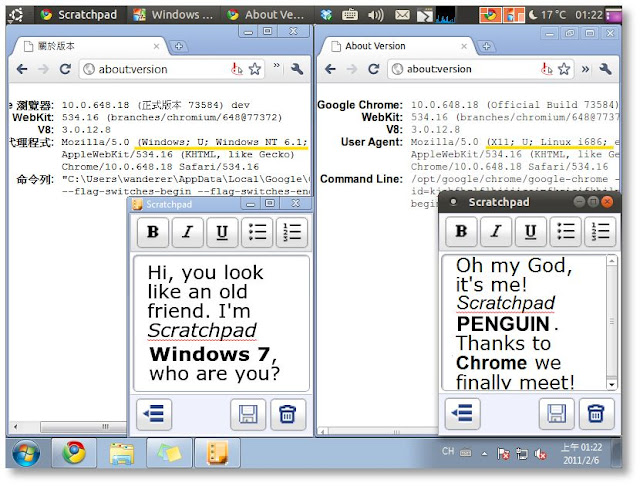The width and height of the screenshot is (640, 486).
Task: Select the About Version tab
Action: pyautogui.click(x=398, y=46)
